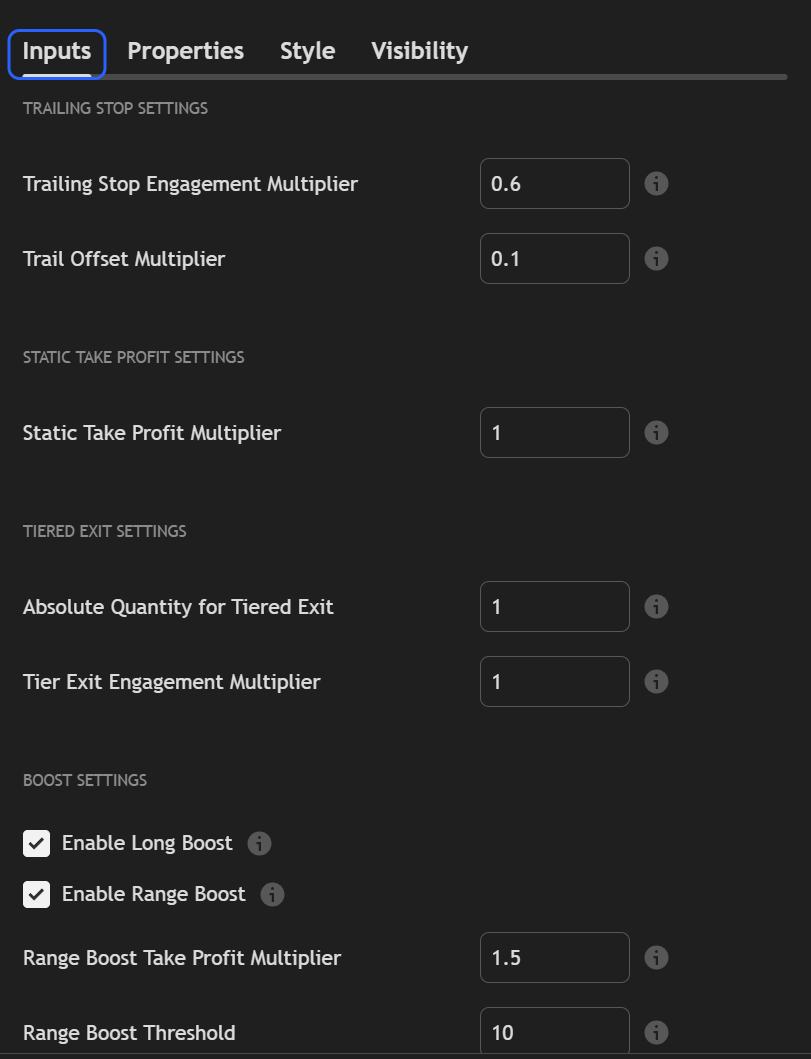Click info icon next to Enable Range Boost
The width and height of the screenshot is (811, 1059).
click(x=272, y=894)
